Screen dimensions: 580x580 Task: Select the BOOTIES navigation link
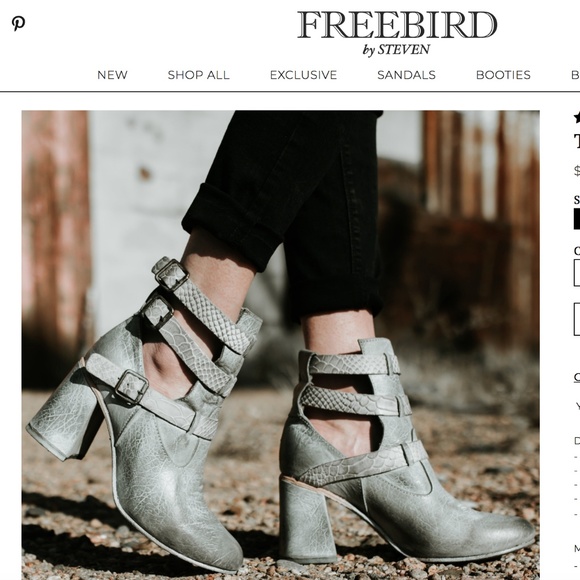(x=503, y=75)
